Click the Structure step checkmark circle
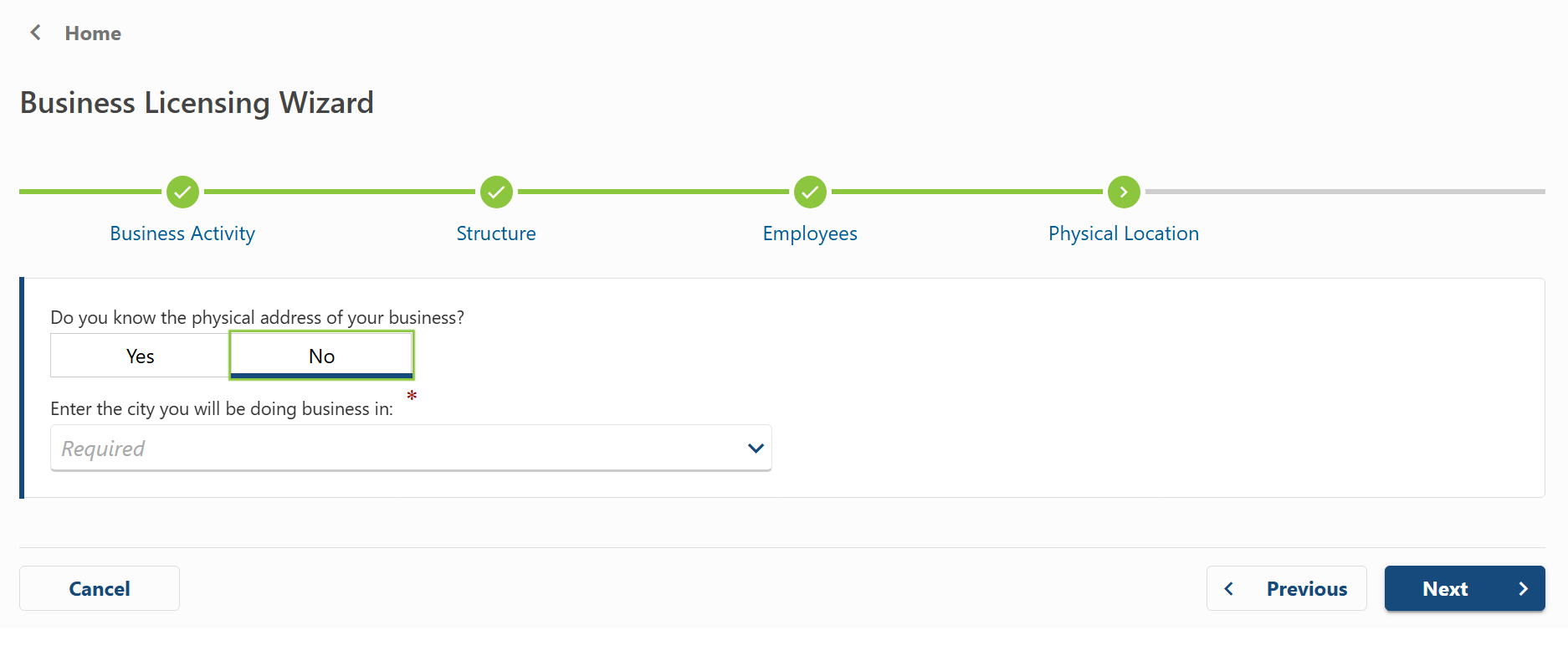This screenshot has height=646, width=1568. coord(496,192)
